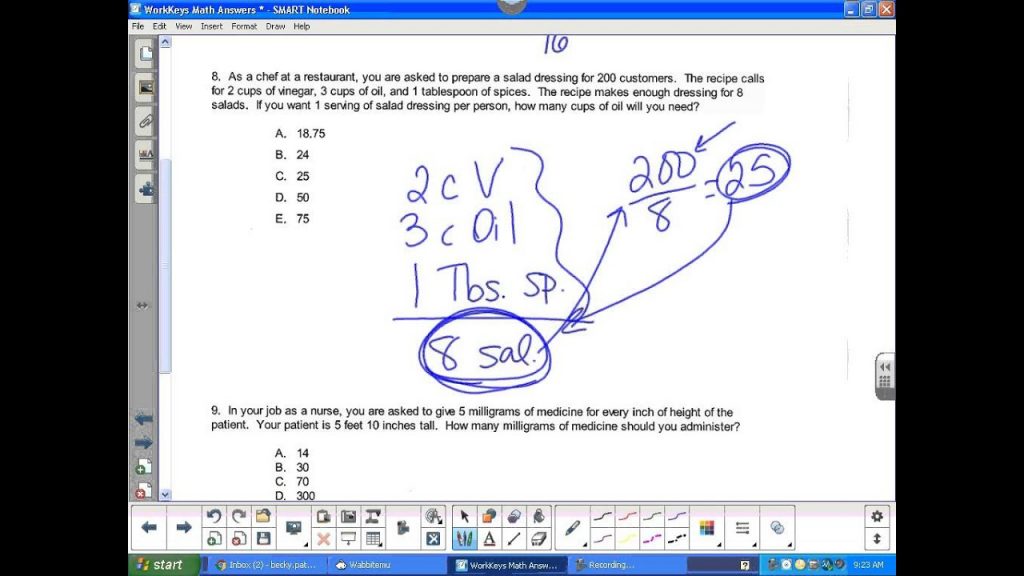Screen dimensions: 1024x576
Task: Open the Insert menu
Action: (212, 26)
